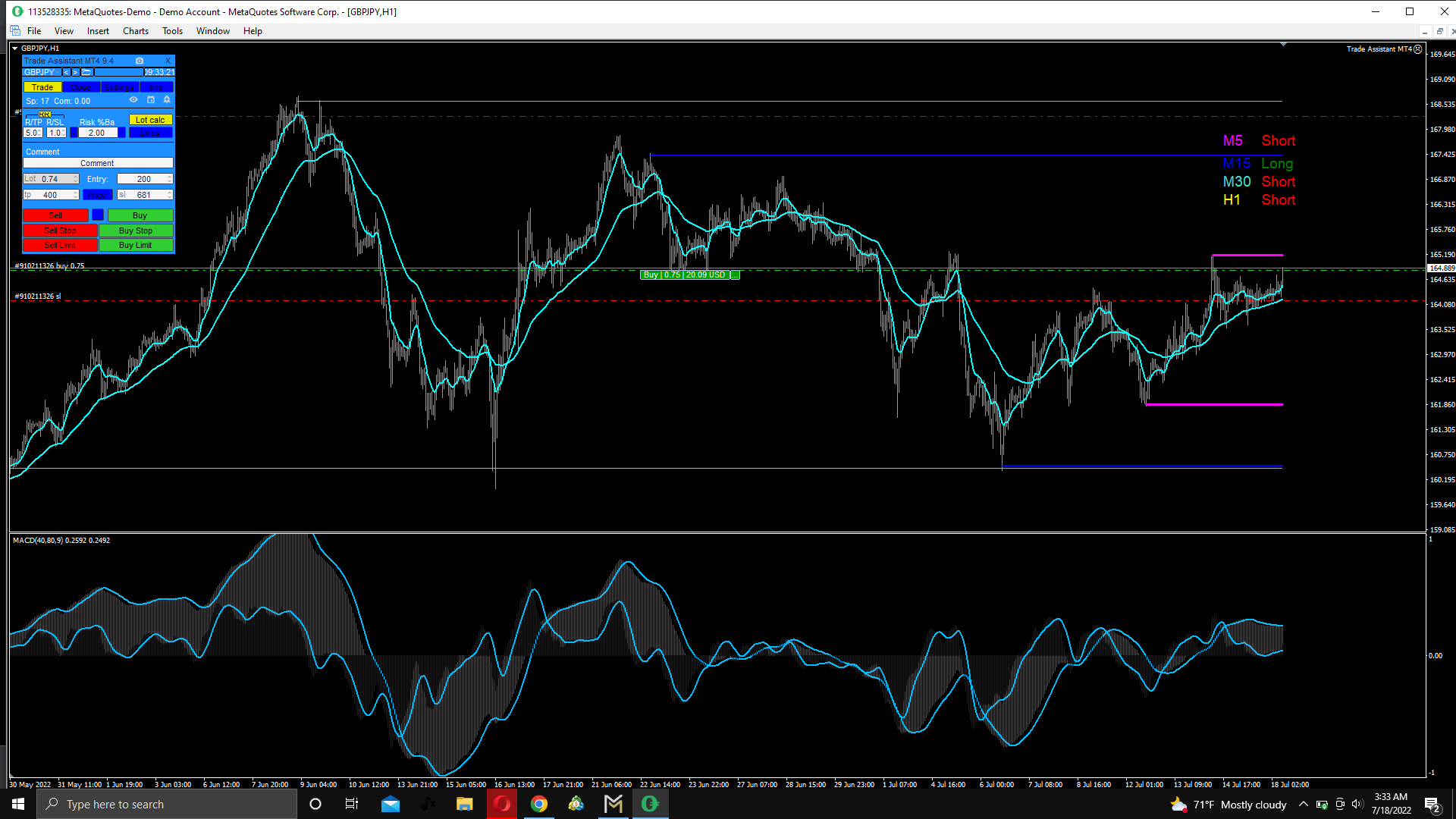
Task: Expand the GBPJPY,H1 chart title triangle
Action: point(14,49)
